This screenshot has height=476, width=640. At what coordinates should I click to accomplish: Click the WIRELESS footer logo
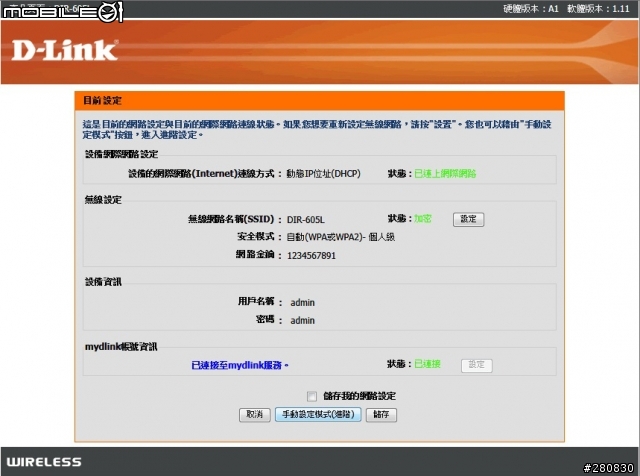point(44,462)
